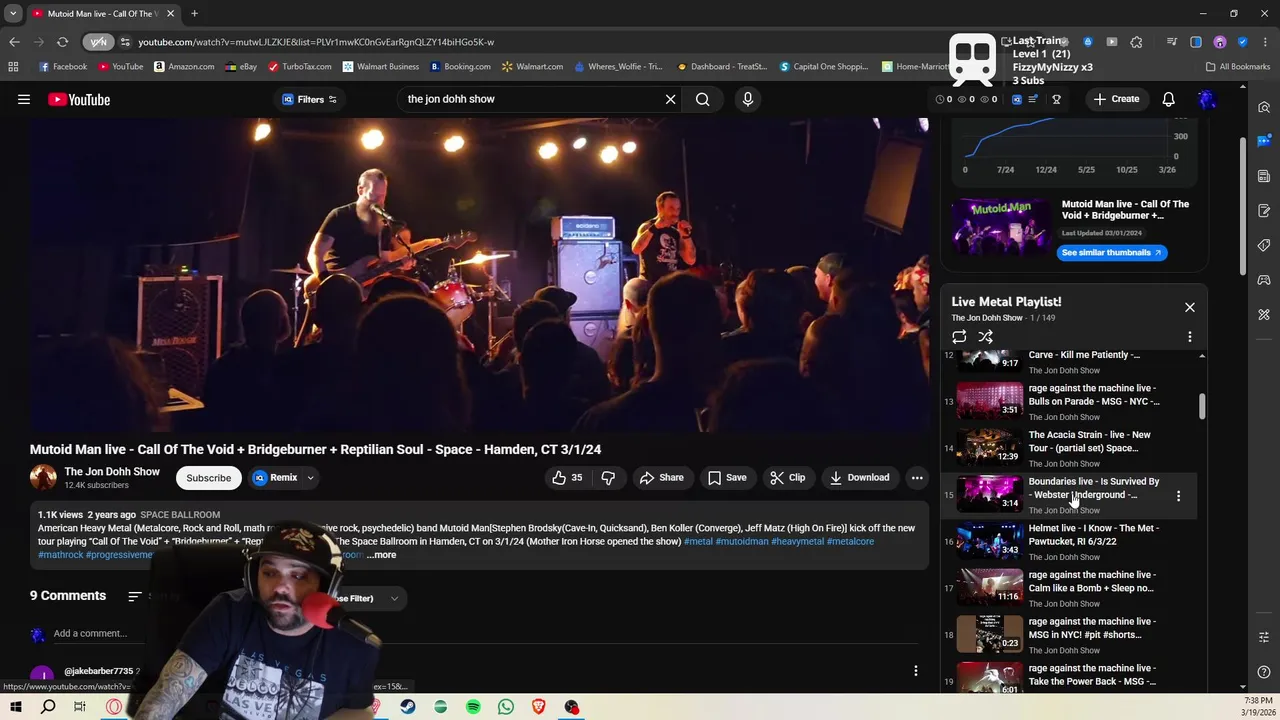1280x720 pixels.
Task: Play The Acacia Strain live New Tour
Action: [x=1070, y=448]
